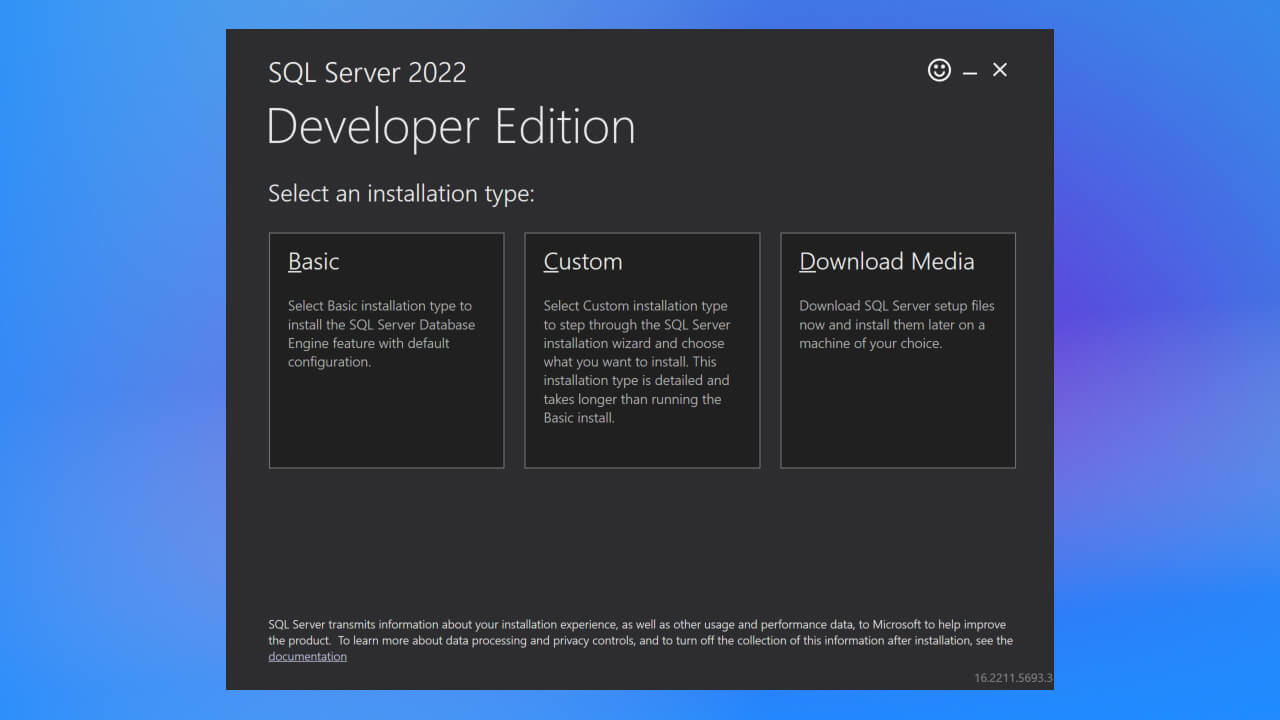The width and height of the screenshot is (1280, 720).
Task: Click version number 16.2211.5693.3
Action: (x=1013, y=678)
